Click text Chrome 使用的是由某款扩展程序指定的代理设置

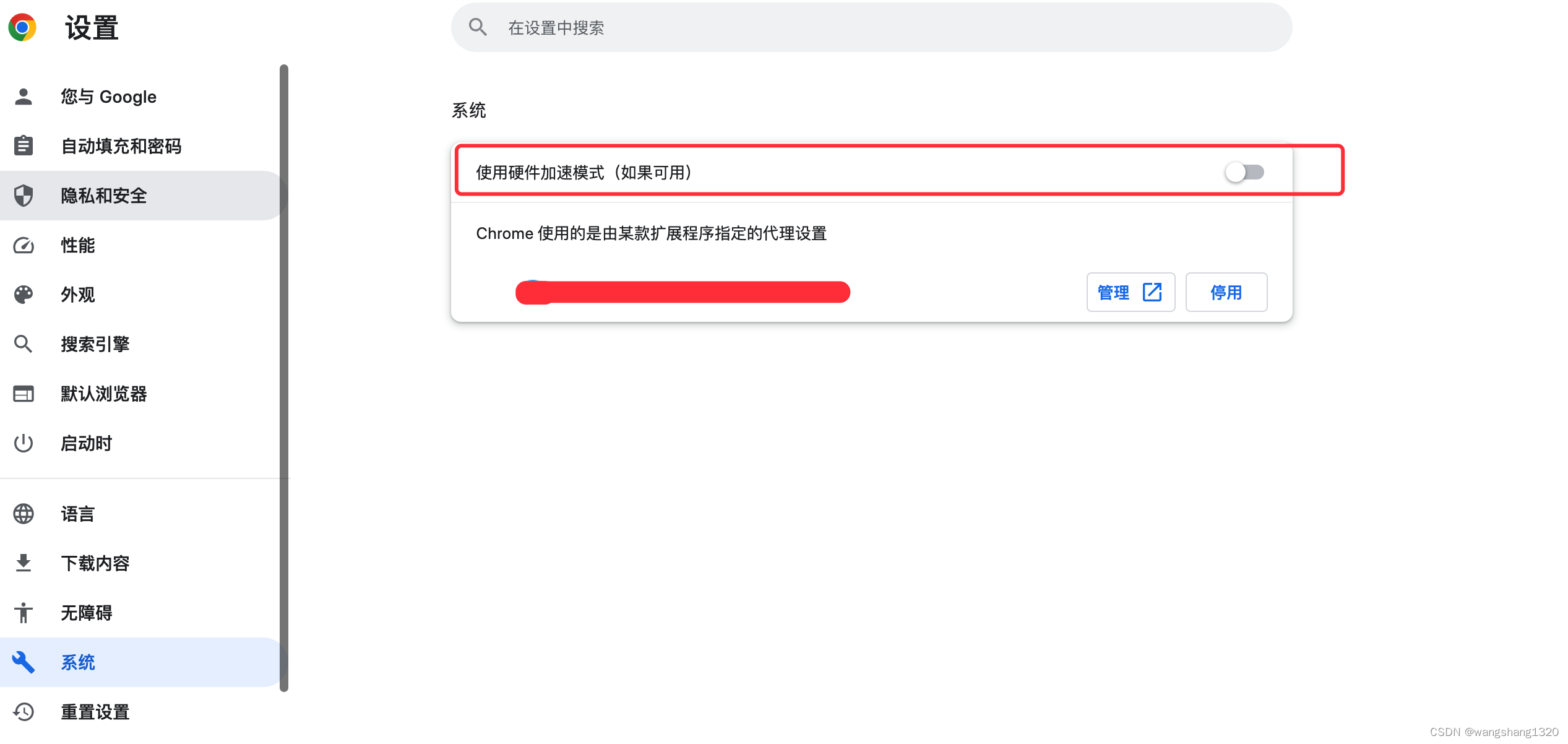pyautogui.click(x=652, y=233)
